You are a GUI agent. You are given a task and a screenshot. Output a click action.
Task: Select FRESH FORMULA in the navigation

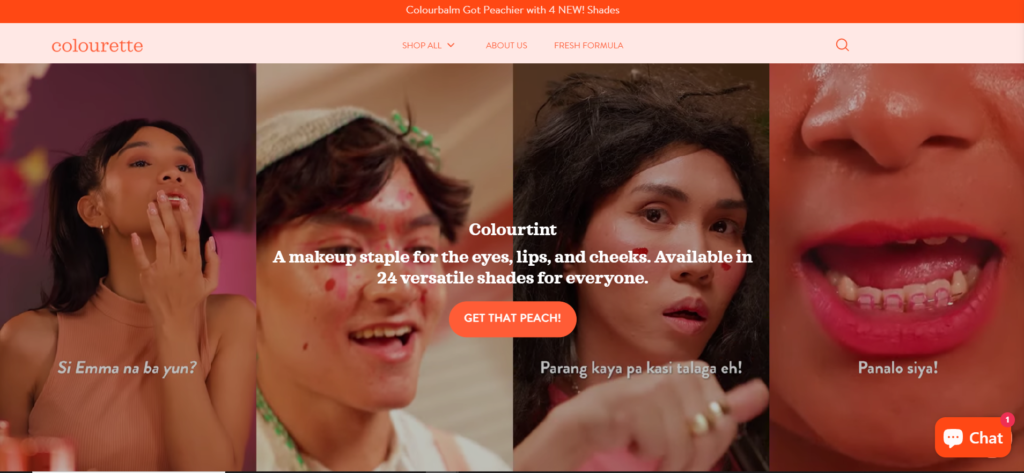coord(588,45)
